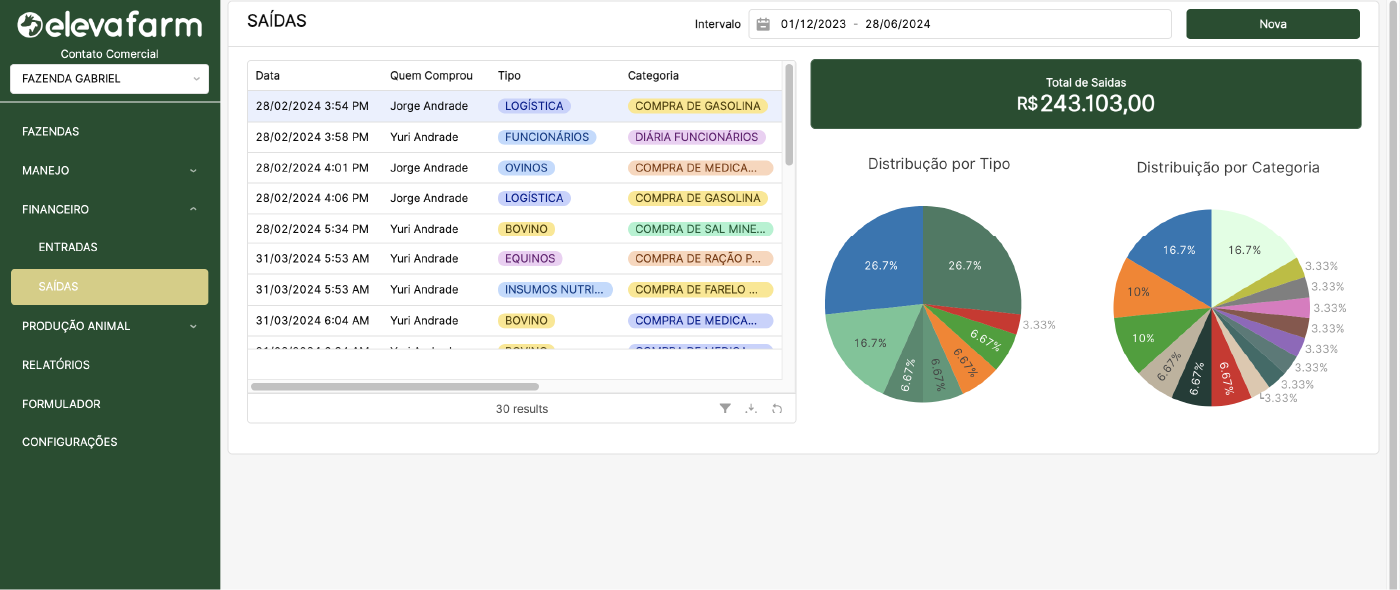Sort table by the Data column header
The image size is (1400, 590).
(268, 76)
